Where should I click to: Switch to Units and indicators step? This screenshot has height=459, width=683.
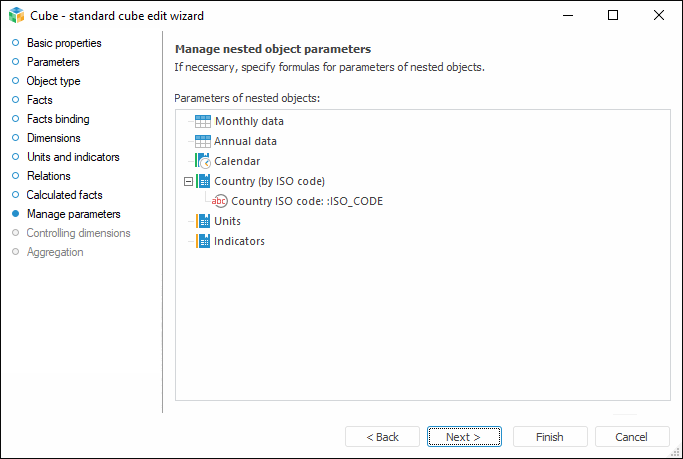(x=72, y=157)
